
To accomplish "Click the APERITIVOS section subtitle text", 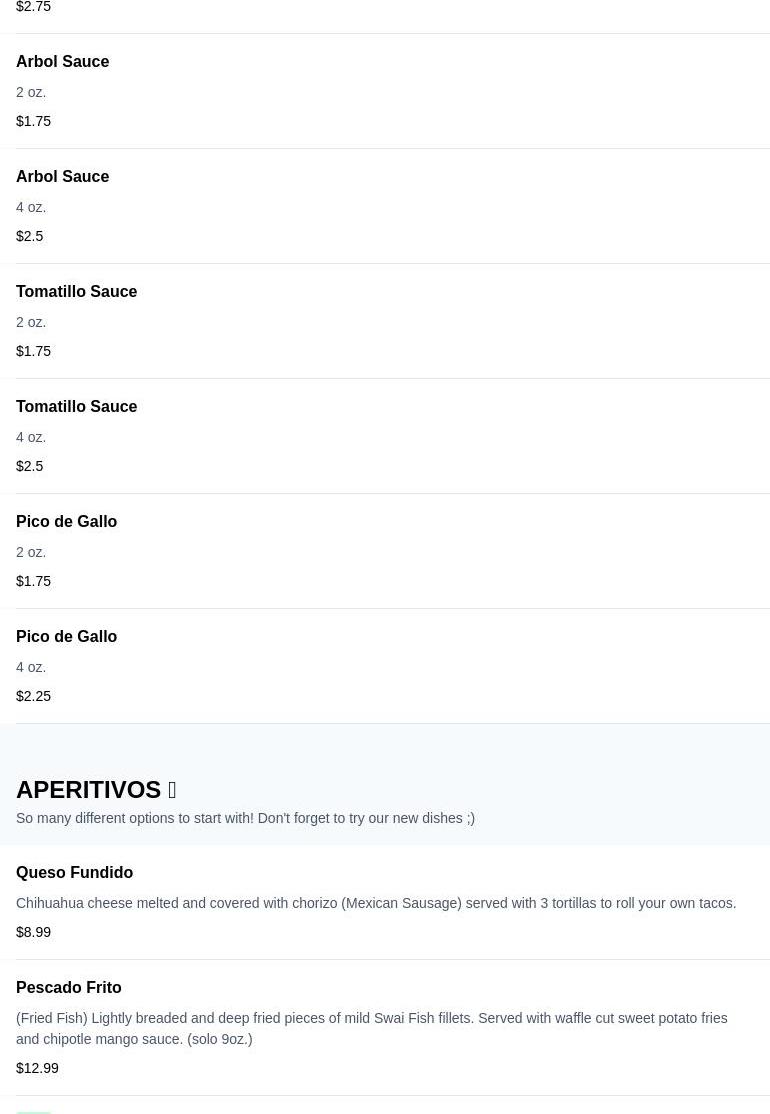I will point(245,818).
